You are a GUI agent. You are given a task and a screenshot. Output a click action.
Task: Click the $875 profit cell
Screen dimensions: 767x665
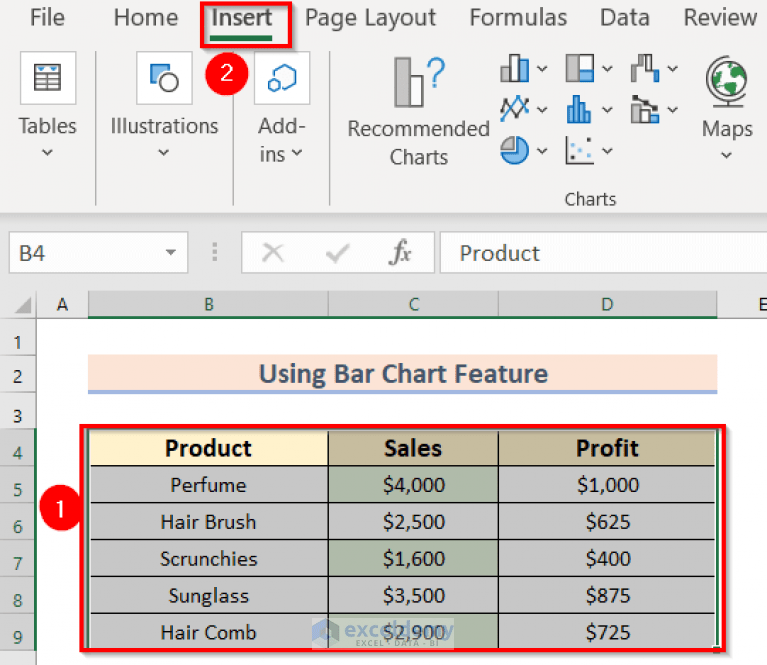[607, 596]
